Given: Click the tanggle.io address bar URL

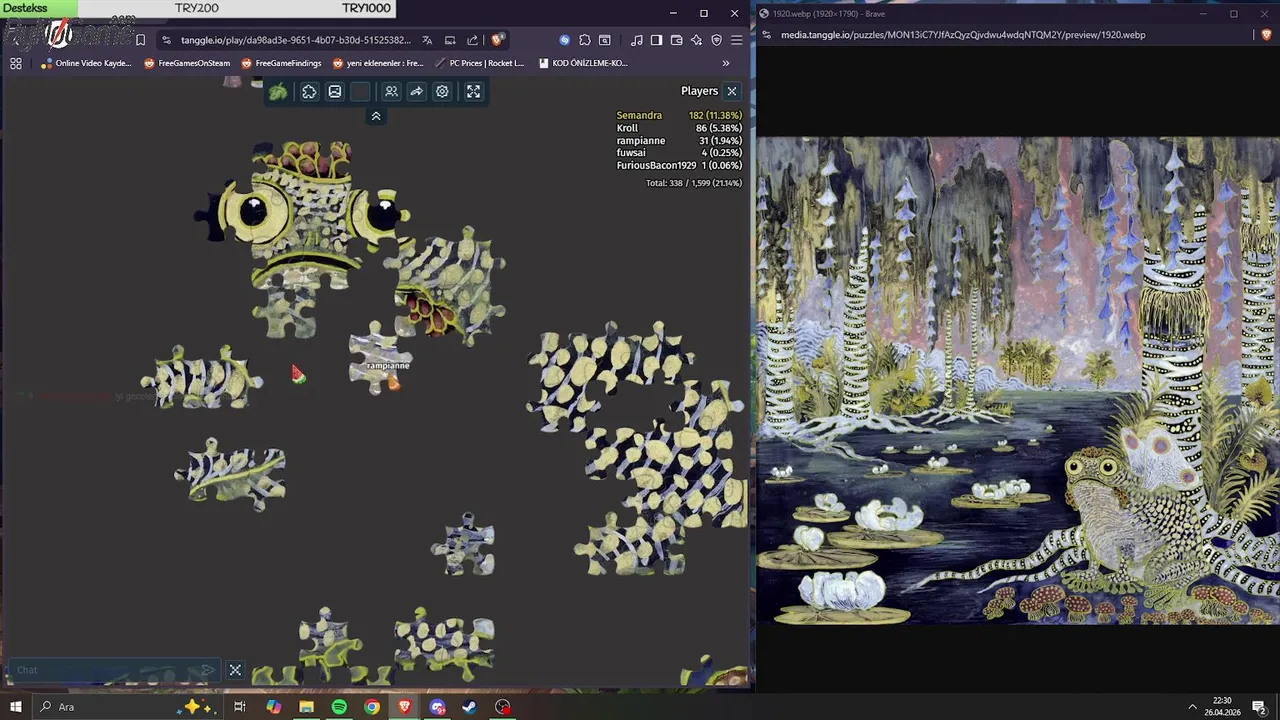Looking at the screenshot, I should tap(295, 40).
